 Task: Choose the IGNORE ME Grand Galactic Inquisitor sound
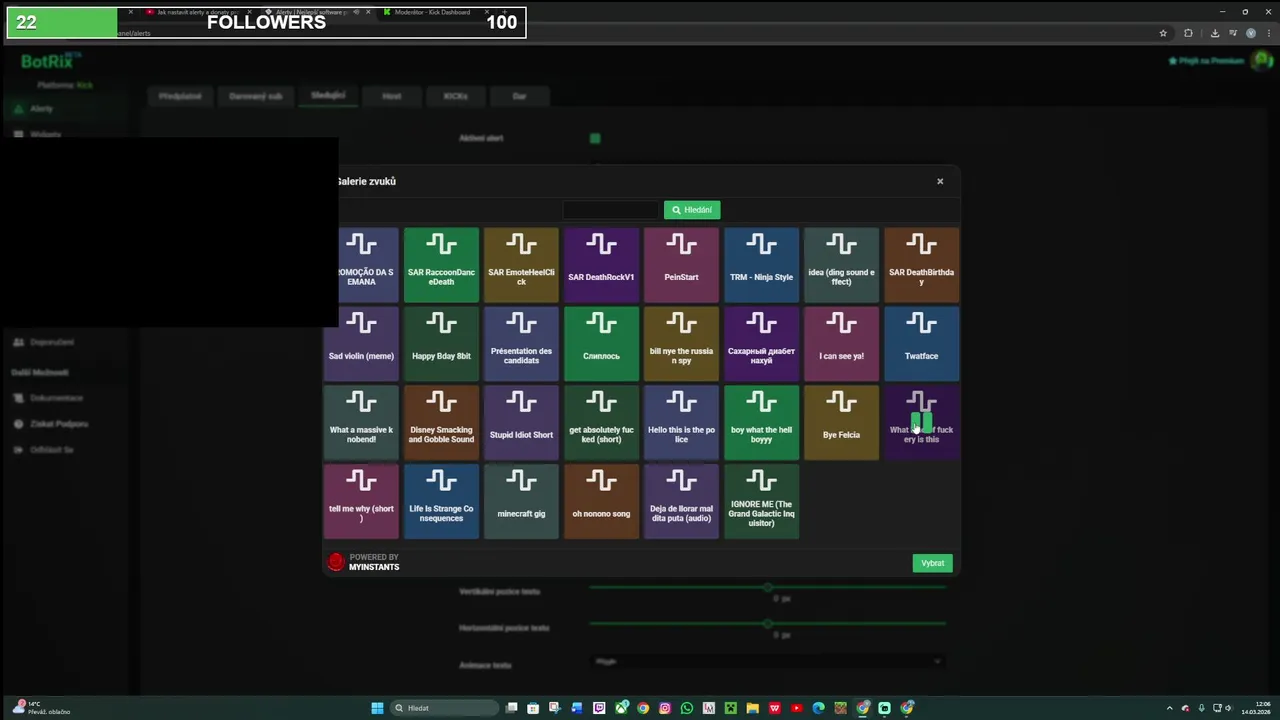coord(761,502)
